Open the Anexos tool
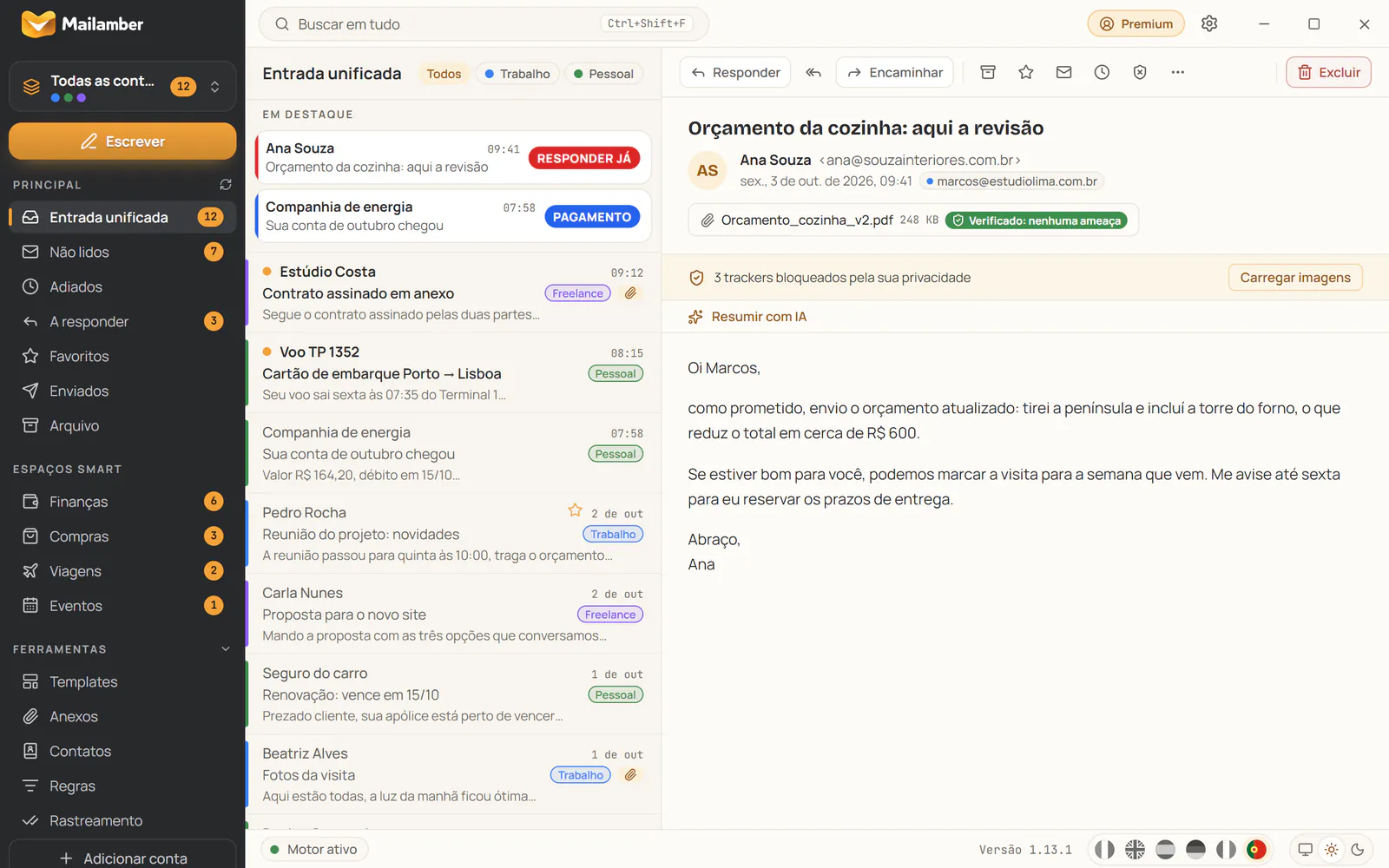The height and width of the screenshot is (868, 1389). pyautogui.click(x=122, y=717)
